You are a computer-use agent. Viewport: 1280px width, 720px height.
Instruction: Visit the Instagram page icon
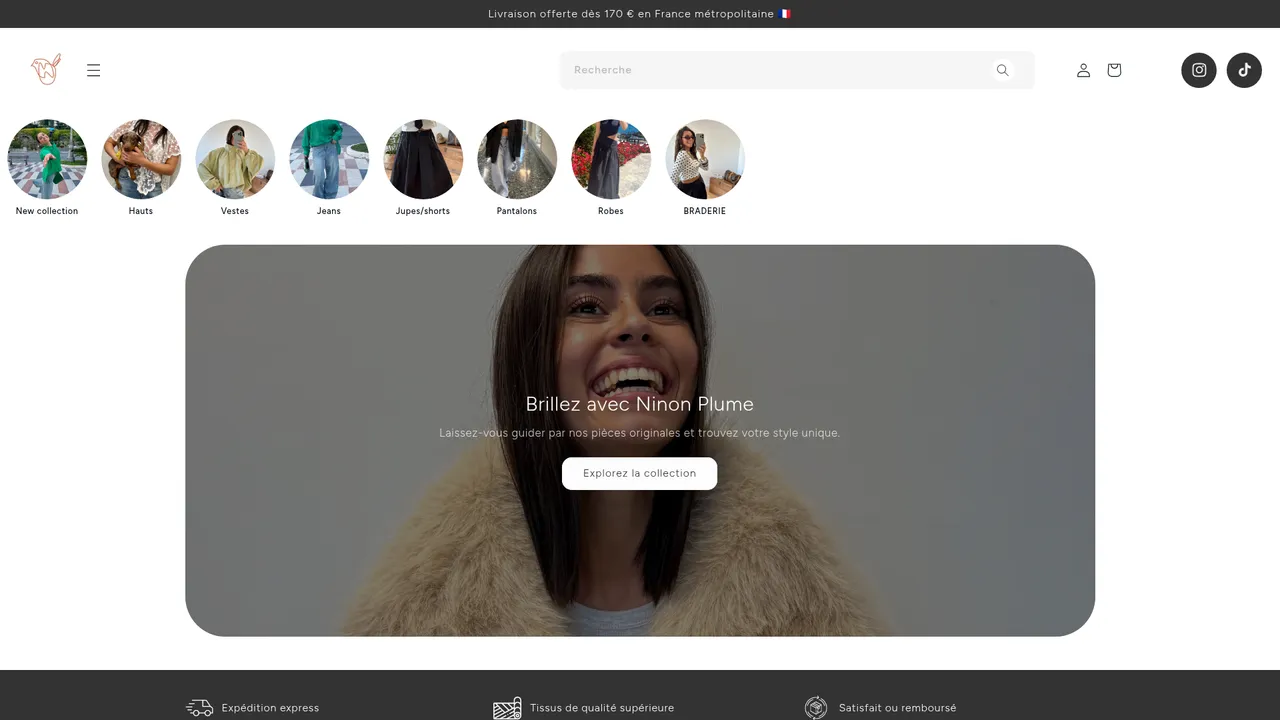click(x=1199, y=70)
